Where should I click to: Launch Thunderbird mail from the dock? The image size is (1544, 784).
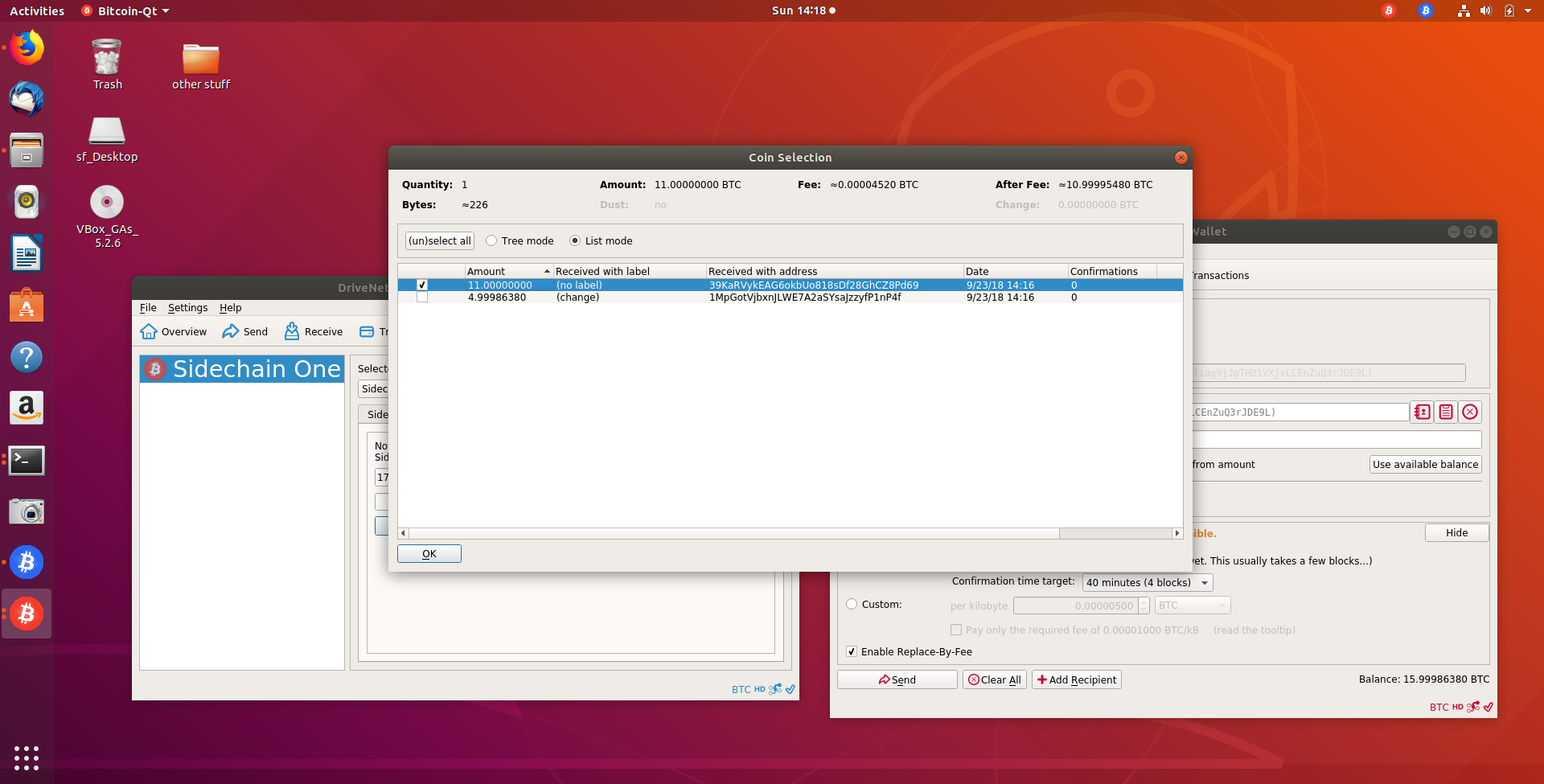[x=27, y=99]
